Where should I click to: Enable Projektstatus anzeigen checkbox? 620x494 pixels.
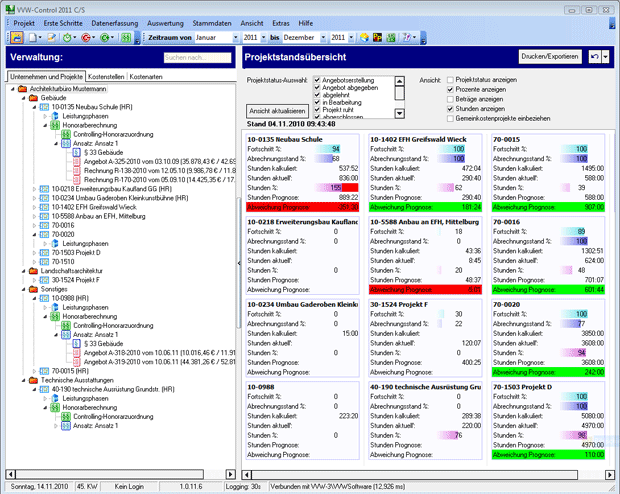tap(450, 80)
